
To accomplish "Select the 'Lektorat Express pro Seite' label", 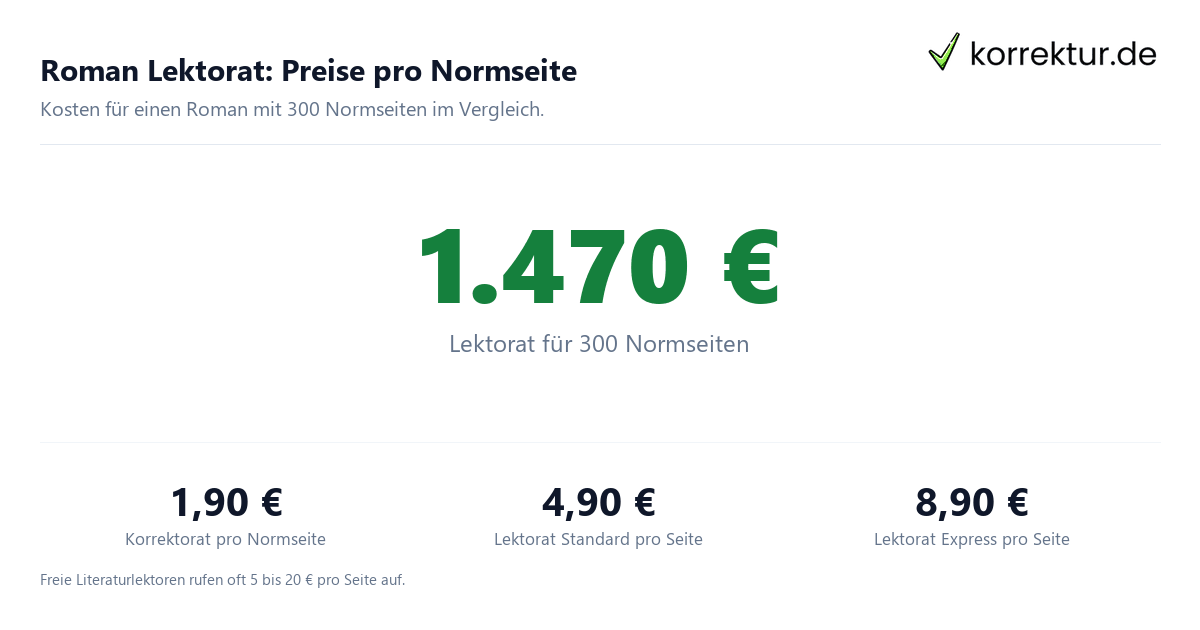I will click(x=972, y=539).
